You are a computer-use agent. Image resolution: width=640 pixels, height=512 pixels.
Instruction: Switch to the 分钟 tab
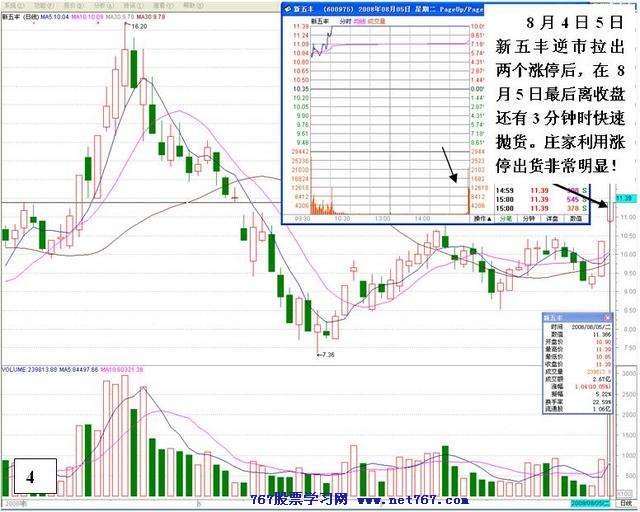(531, 218)
